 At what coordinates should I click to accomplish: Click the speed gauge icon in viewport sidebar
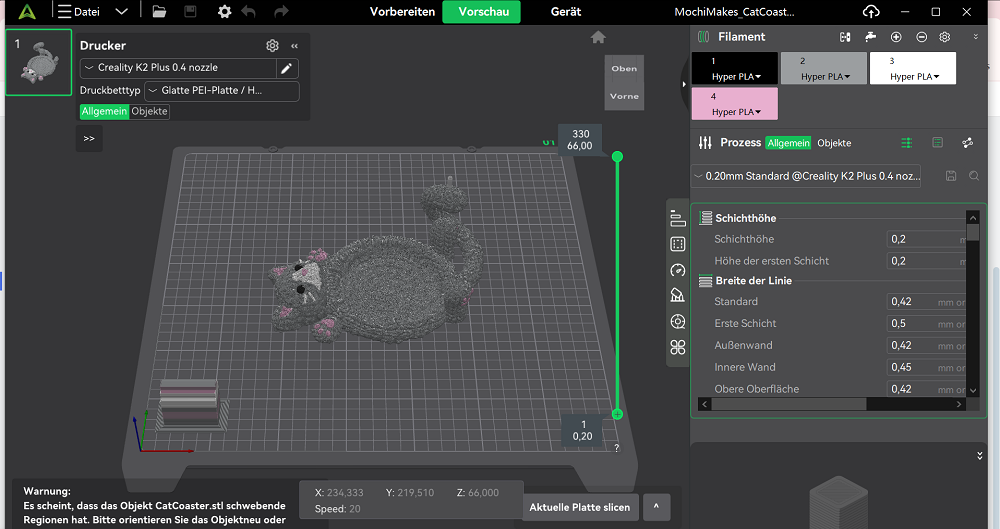[x=678, y=270]
